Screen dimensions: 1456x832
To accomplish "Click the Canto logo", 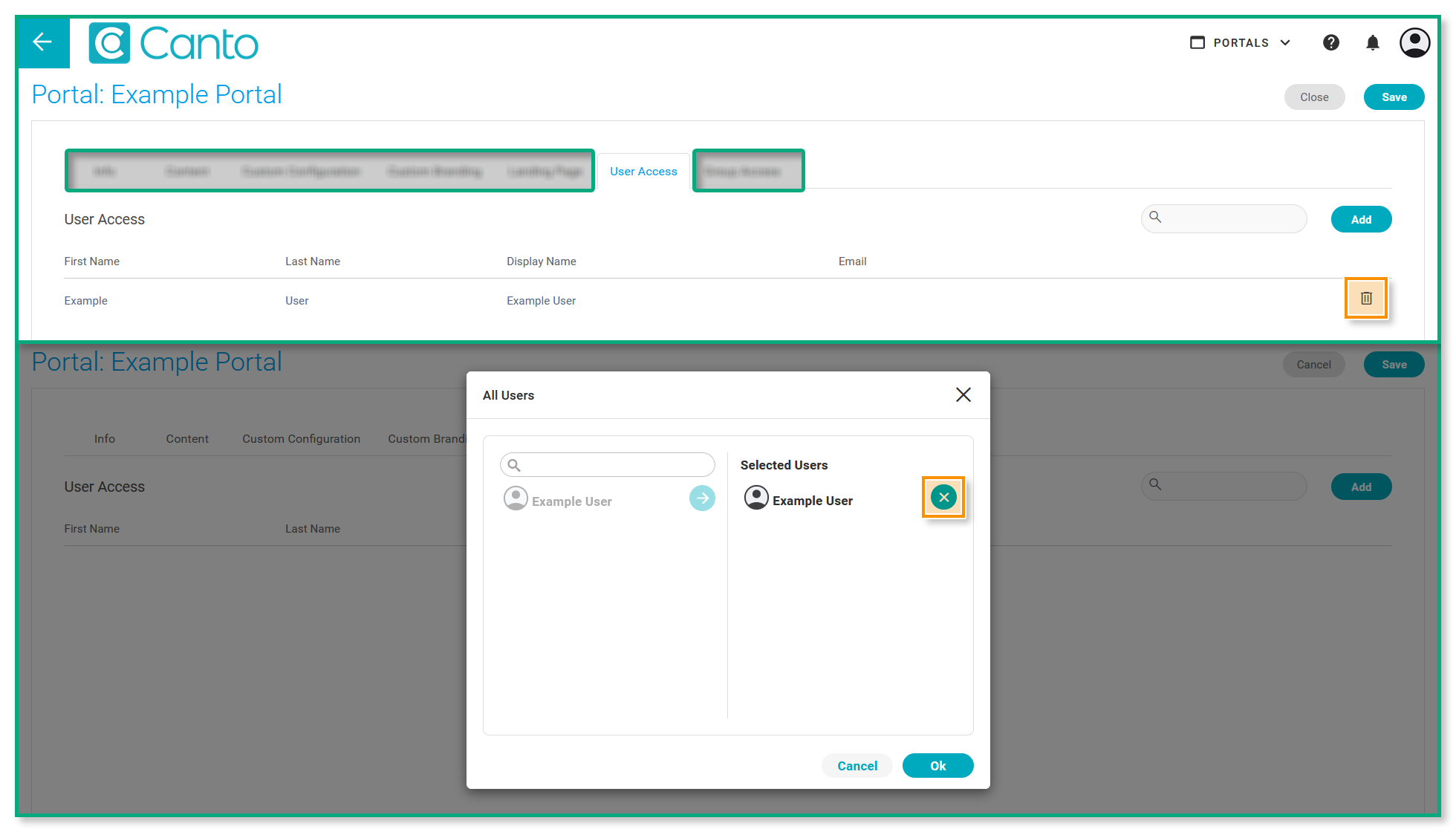I will (x=173, y=43).
